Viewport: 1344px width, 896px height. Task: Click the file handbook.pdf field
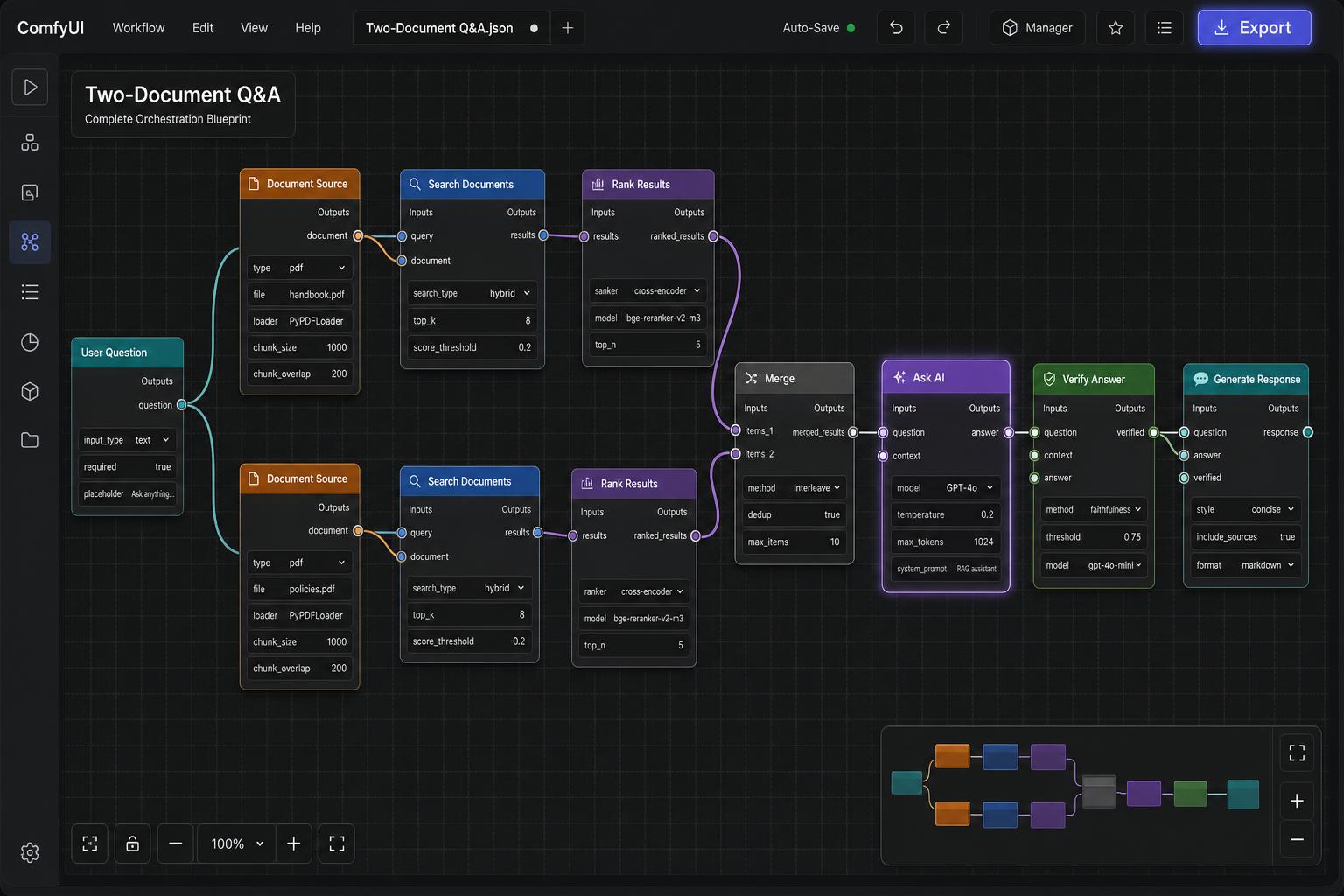tap(299, 295)
